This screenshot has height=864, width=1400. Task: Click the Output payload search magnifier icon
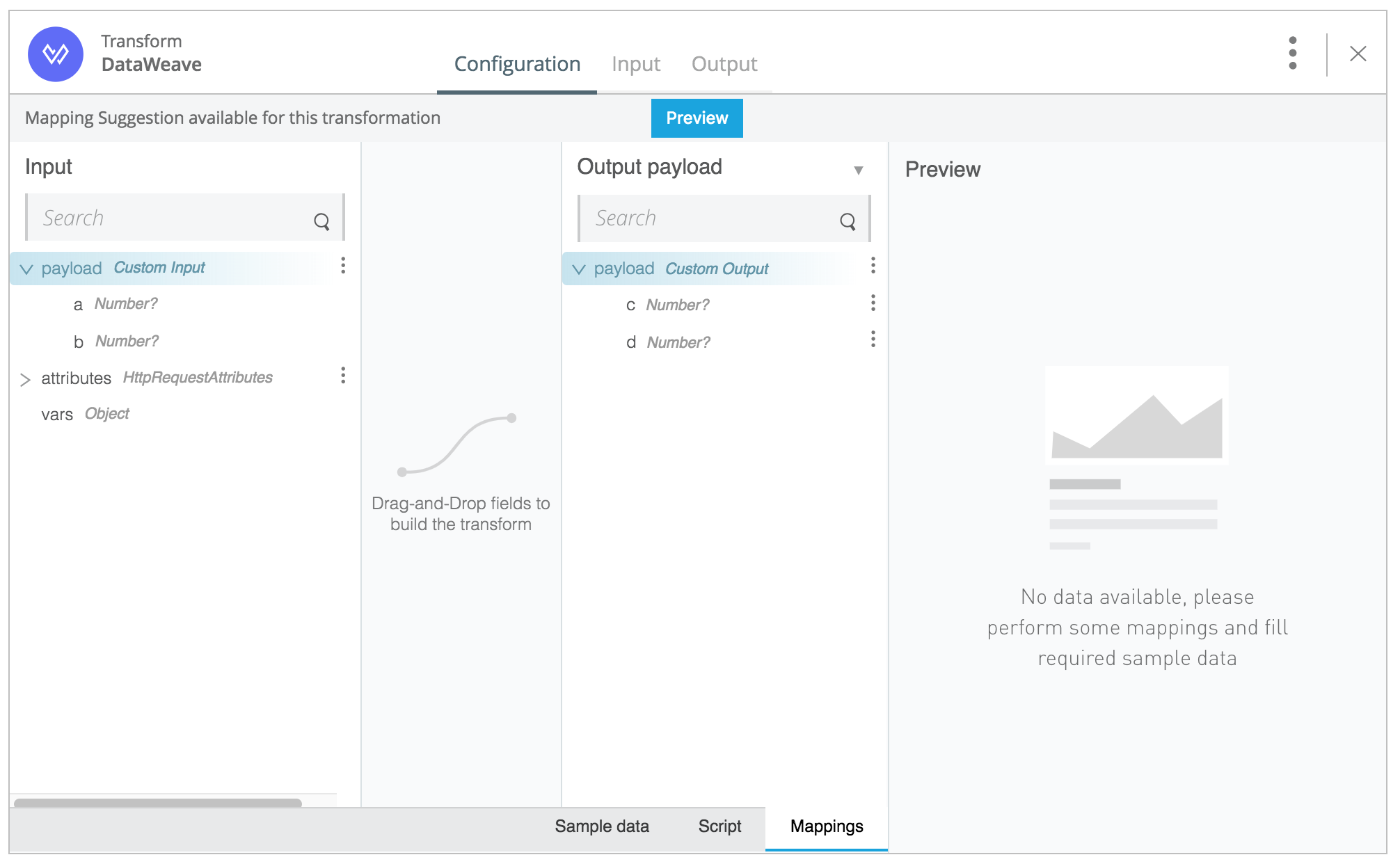pos(848,221)
